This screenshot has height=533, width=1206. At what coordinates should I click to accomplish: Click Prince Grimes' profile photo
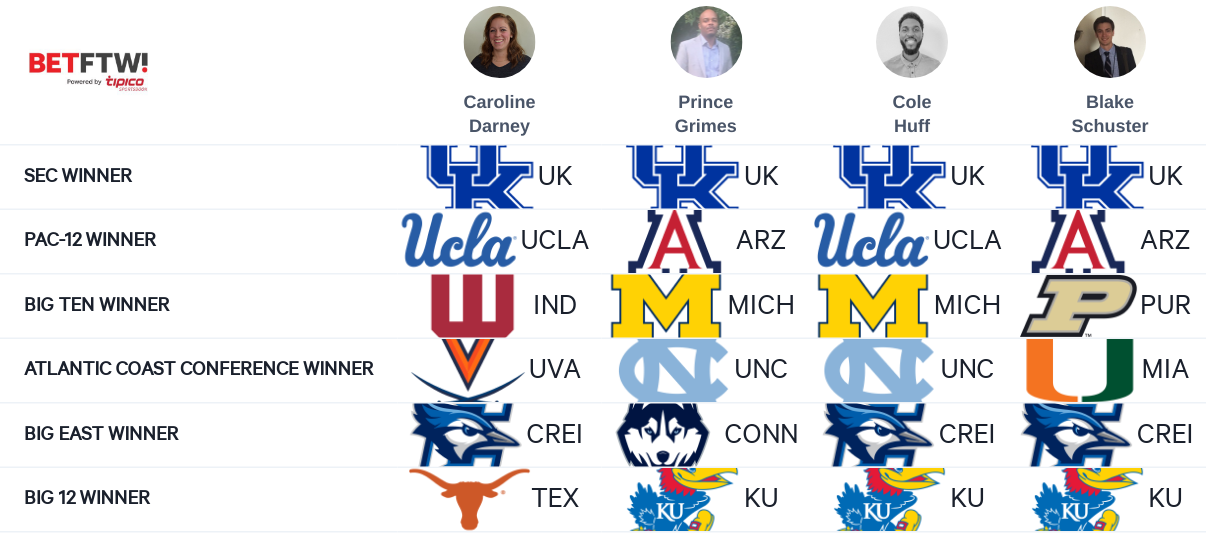(706, 42)
